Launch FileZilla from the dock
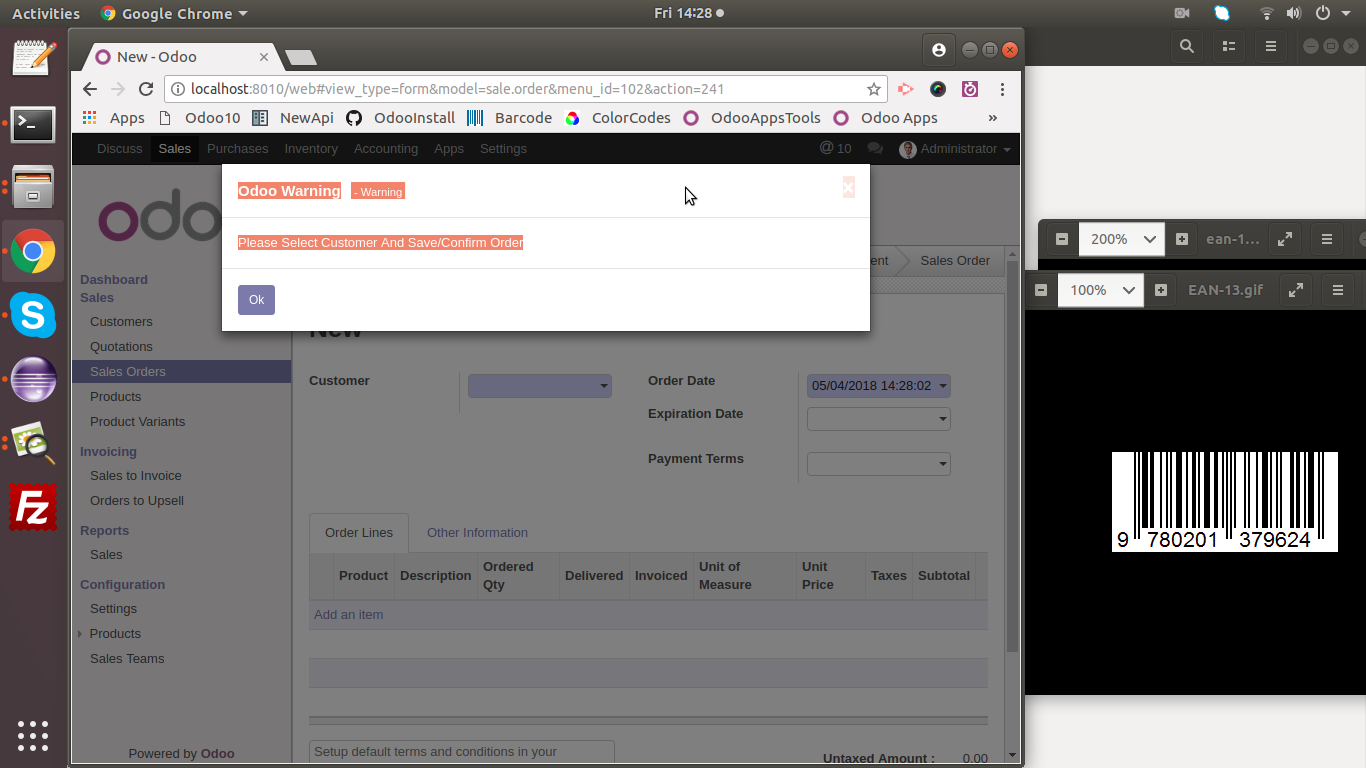The image size is (1366, 768). [x=33, y=507]
